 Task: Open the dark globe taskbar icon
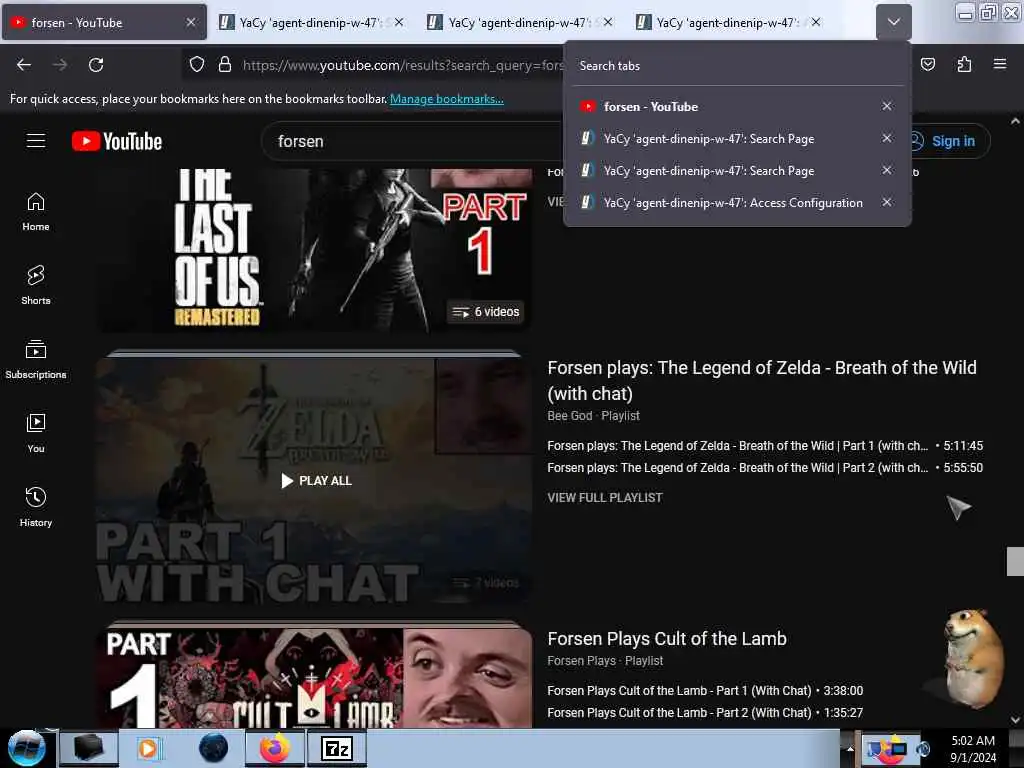click(213, 748)
